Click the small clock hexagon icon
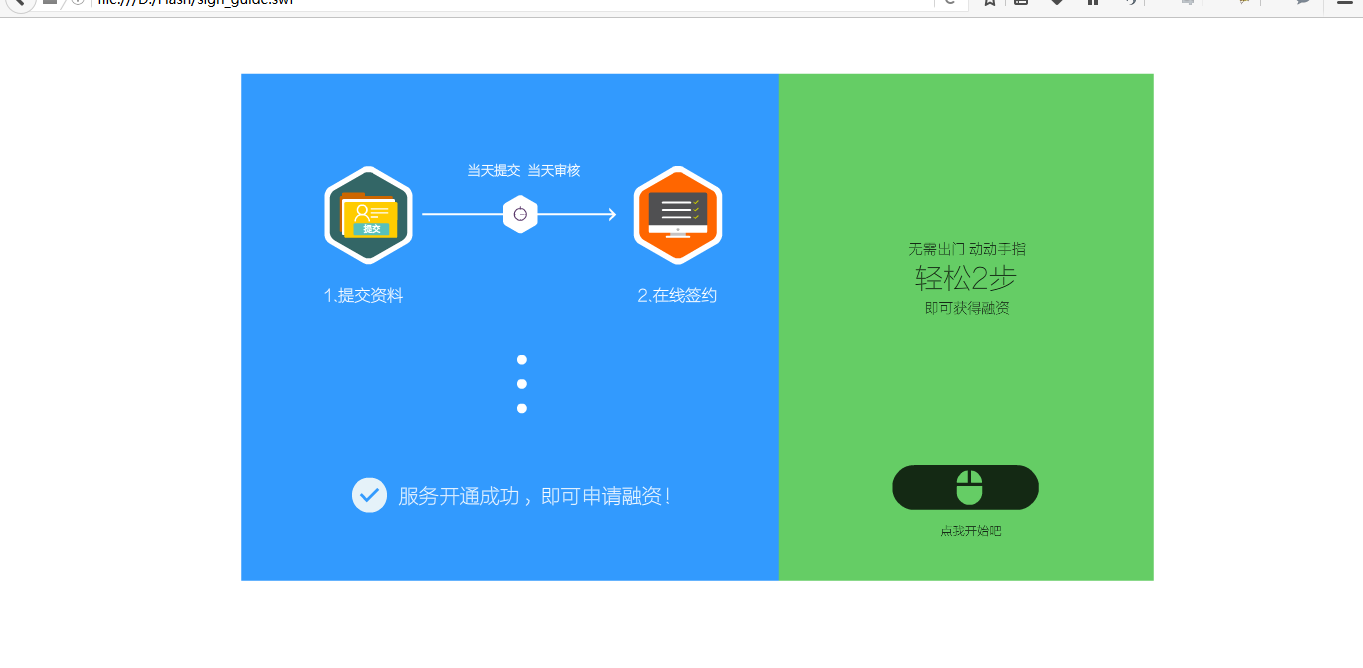The width and height of the screenshot is (1363, 668). pos(520,214)
